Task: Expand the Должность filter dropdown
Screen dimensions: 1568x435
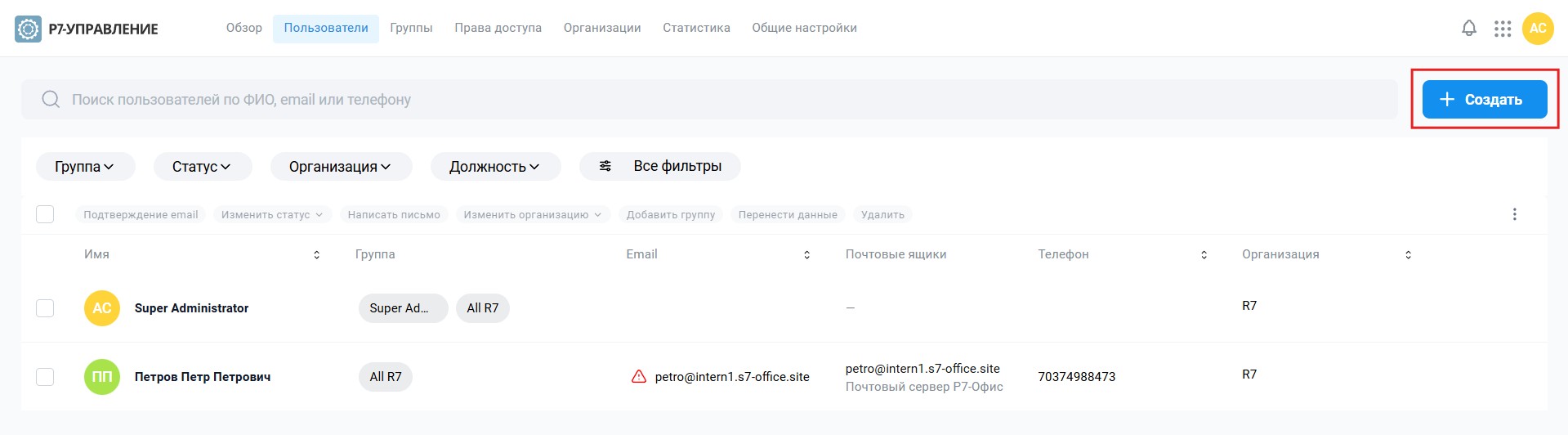Action: coord(495,167)
